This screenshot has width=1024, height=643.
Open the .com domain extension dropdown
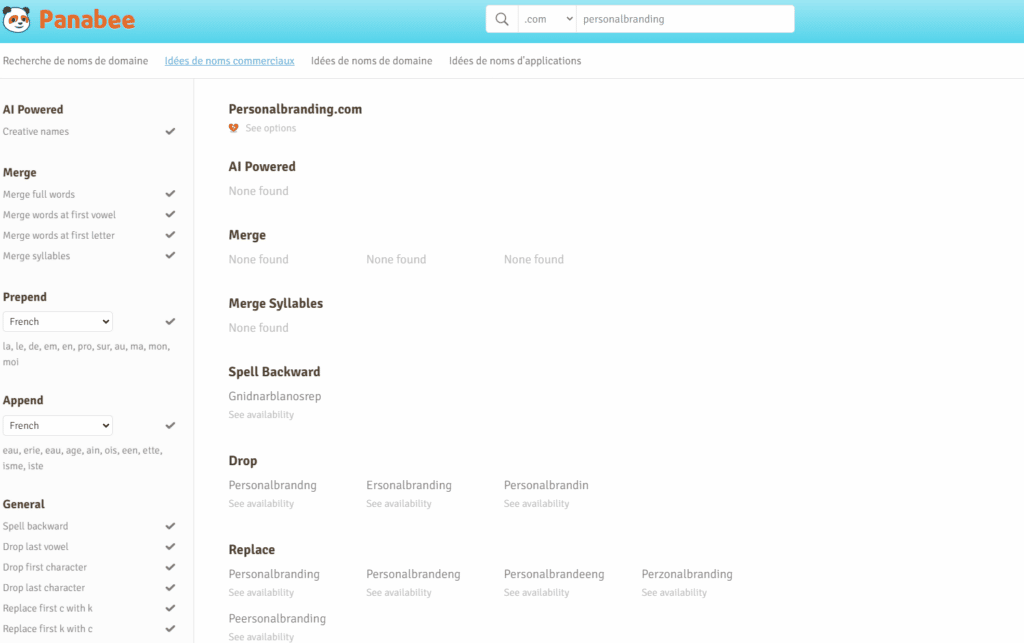pyautogui.click(x=547, y=19)
